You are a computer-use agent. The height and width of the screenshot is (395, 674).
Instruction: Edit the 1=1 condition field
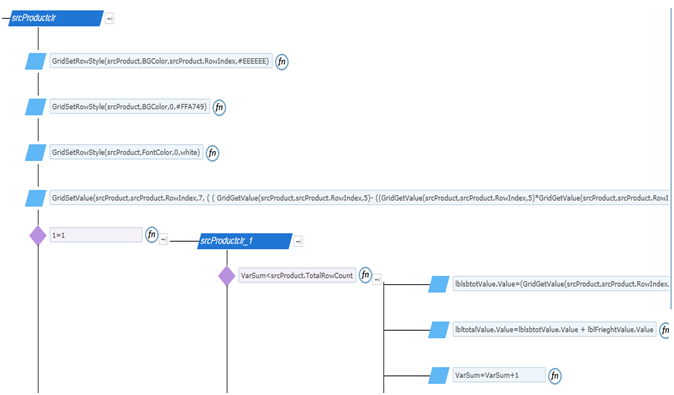click(x=96, y=235)
